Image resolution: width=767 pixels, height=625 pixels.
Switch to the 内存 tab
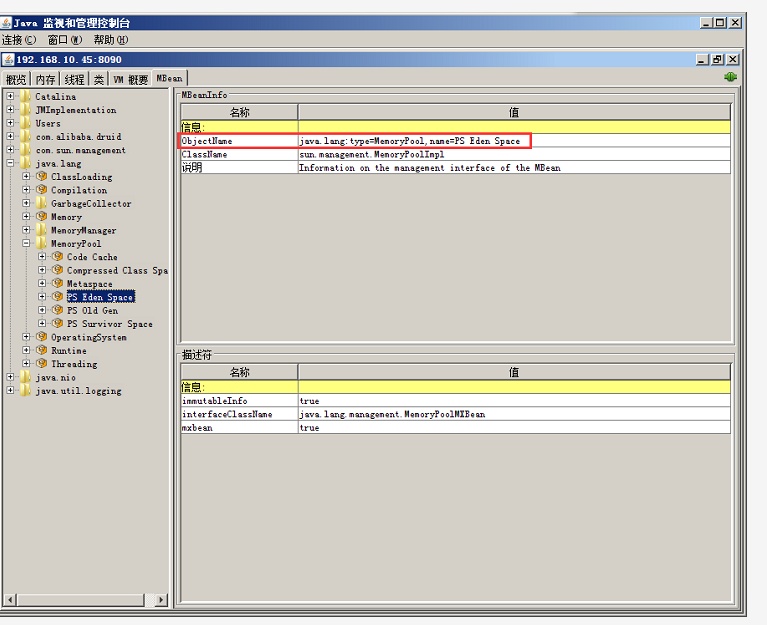(x=45, y=79)
